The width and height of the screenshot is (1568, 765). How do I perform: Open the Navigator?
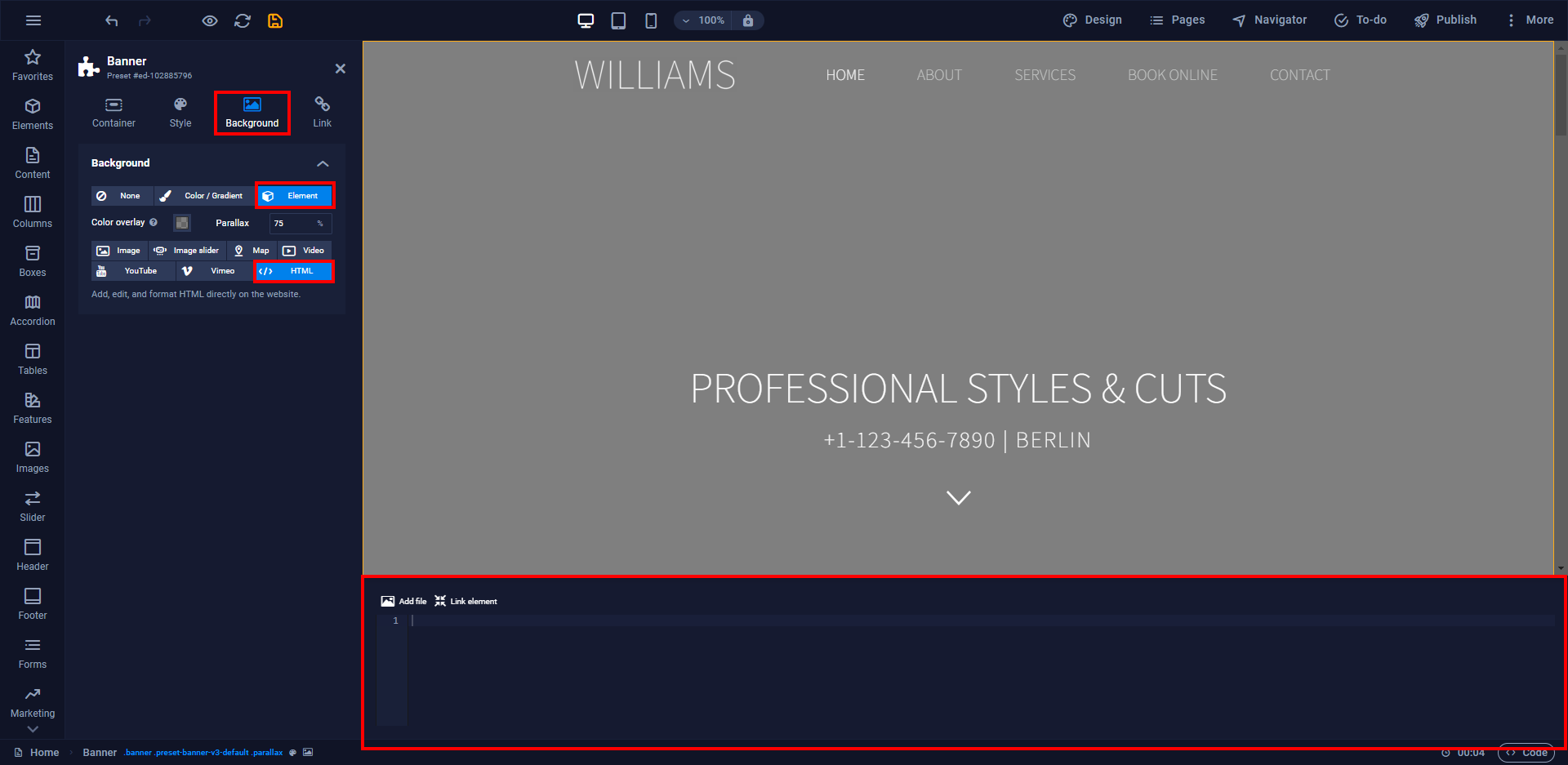1269,20
